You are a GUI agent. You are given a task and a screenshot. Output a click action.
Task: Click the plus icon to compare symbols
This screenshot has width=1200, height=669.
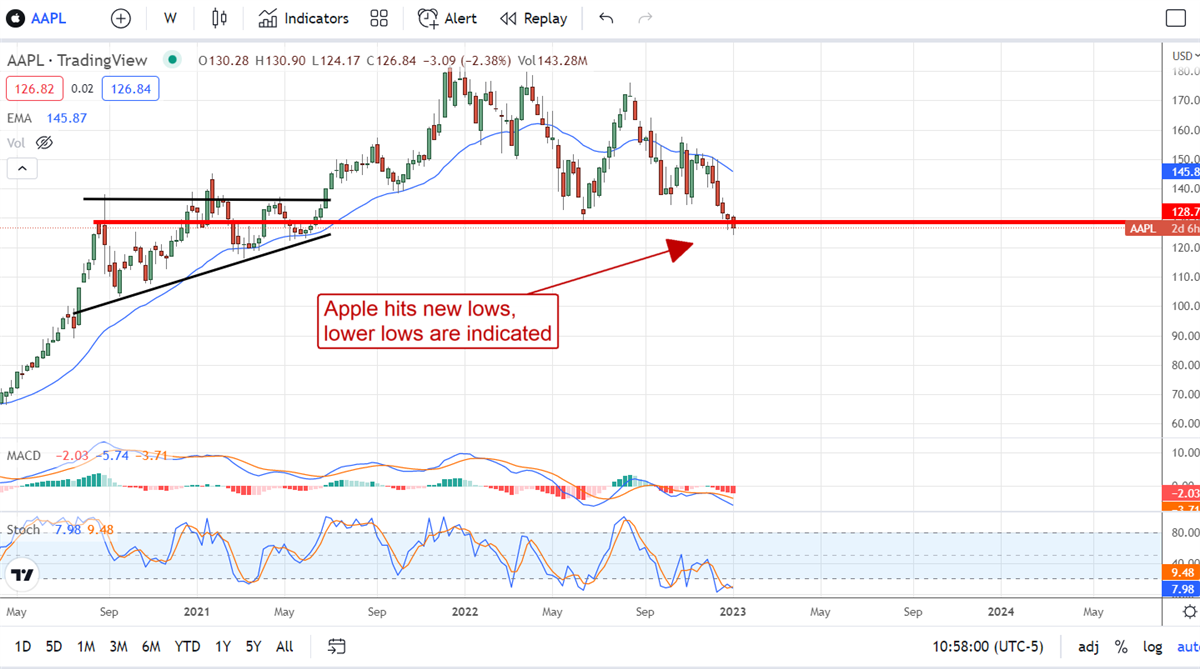point(121,18)
